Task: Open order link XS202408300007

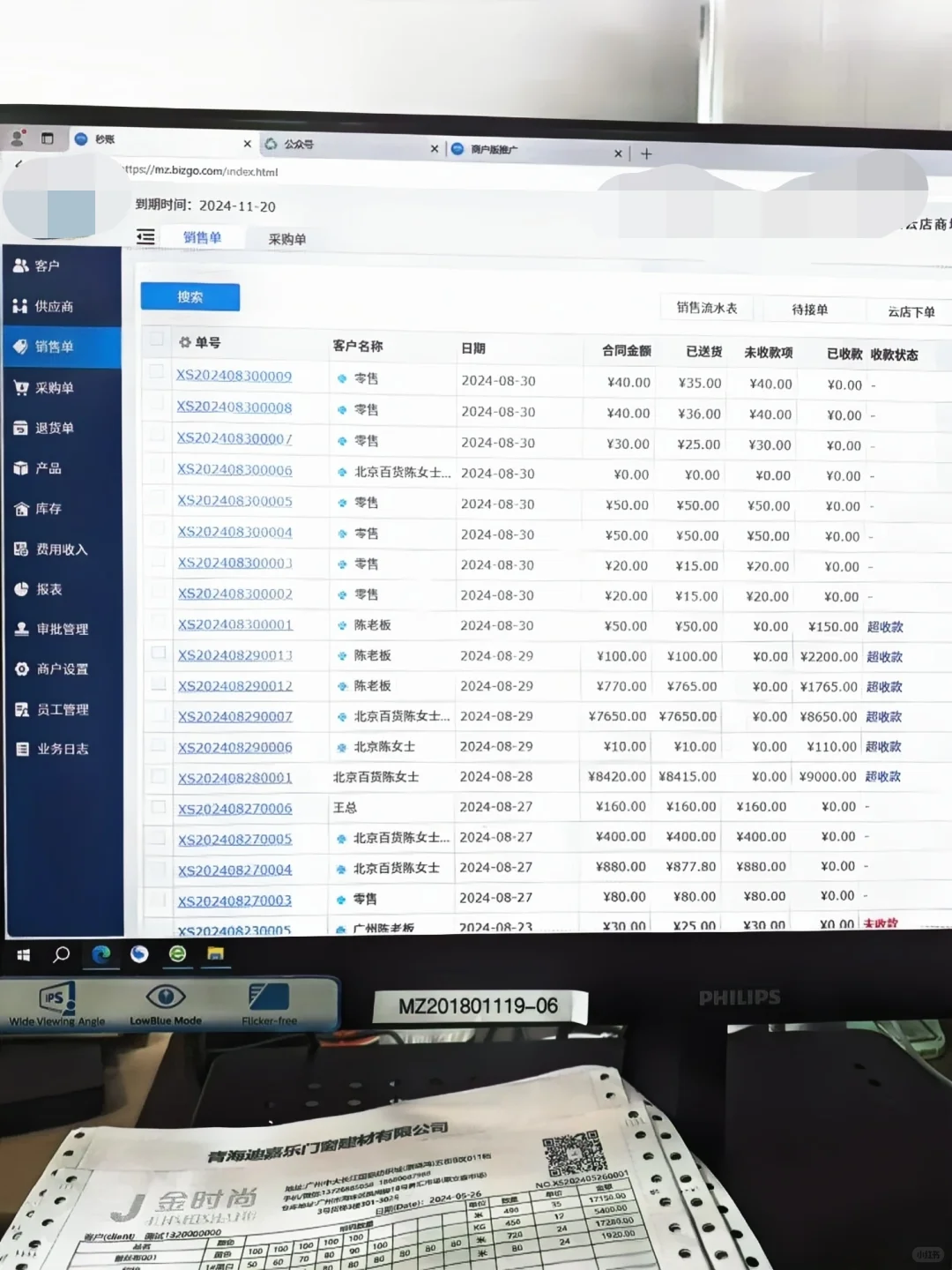Action: (234, 438)
